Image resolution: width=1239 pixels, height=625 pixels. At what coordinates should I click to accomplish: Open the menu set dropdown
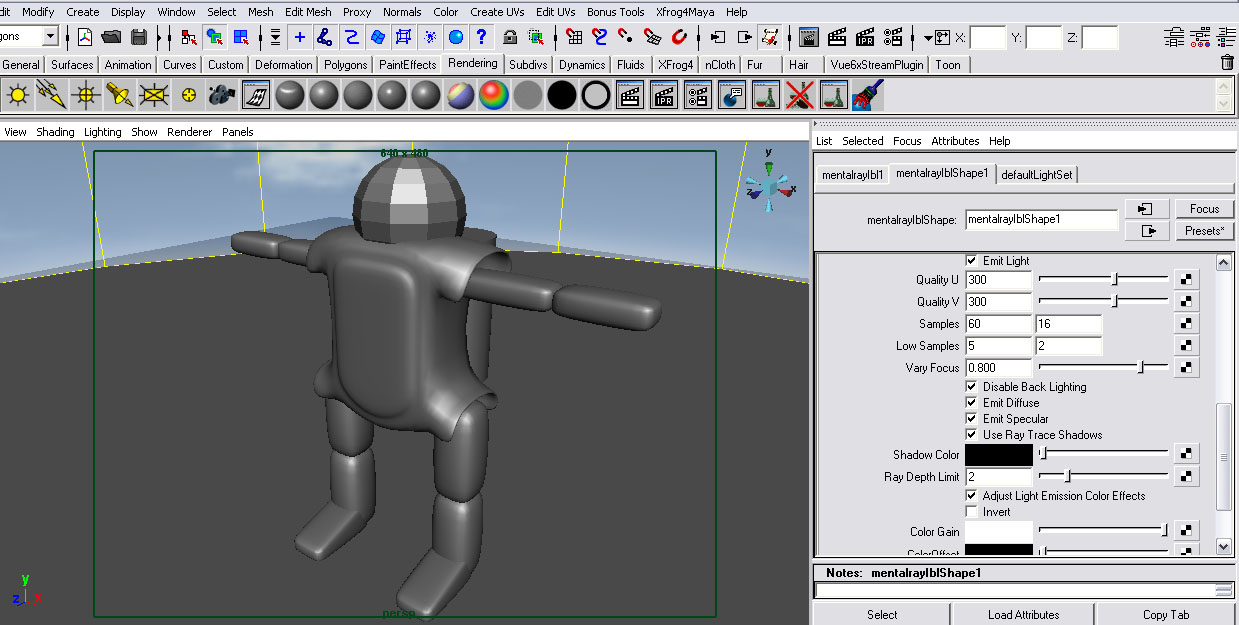click(x=50, y=37)
